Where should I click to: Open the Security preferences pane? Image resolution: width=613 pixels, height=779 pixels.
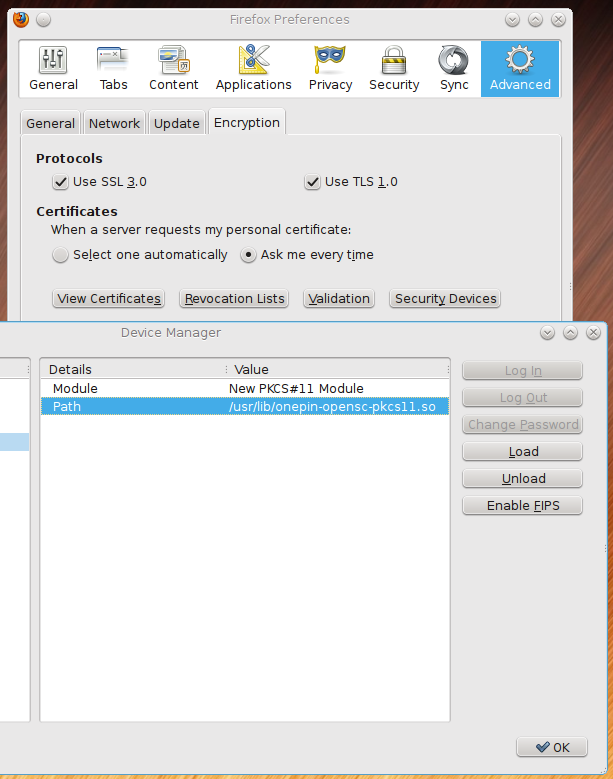click(x=394, y=69)
